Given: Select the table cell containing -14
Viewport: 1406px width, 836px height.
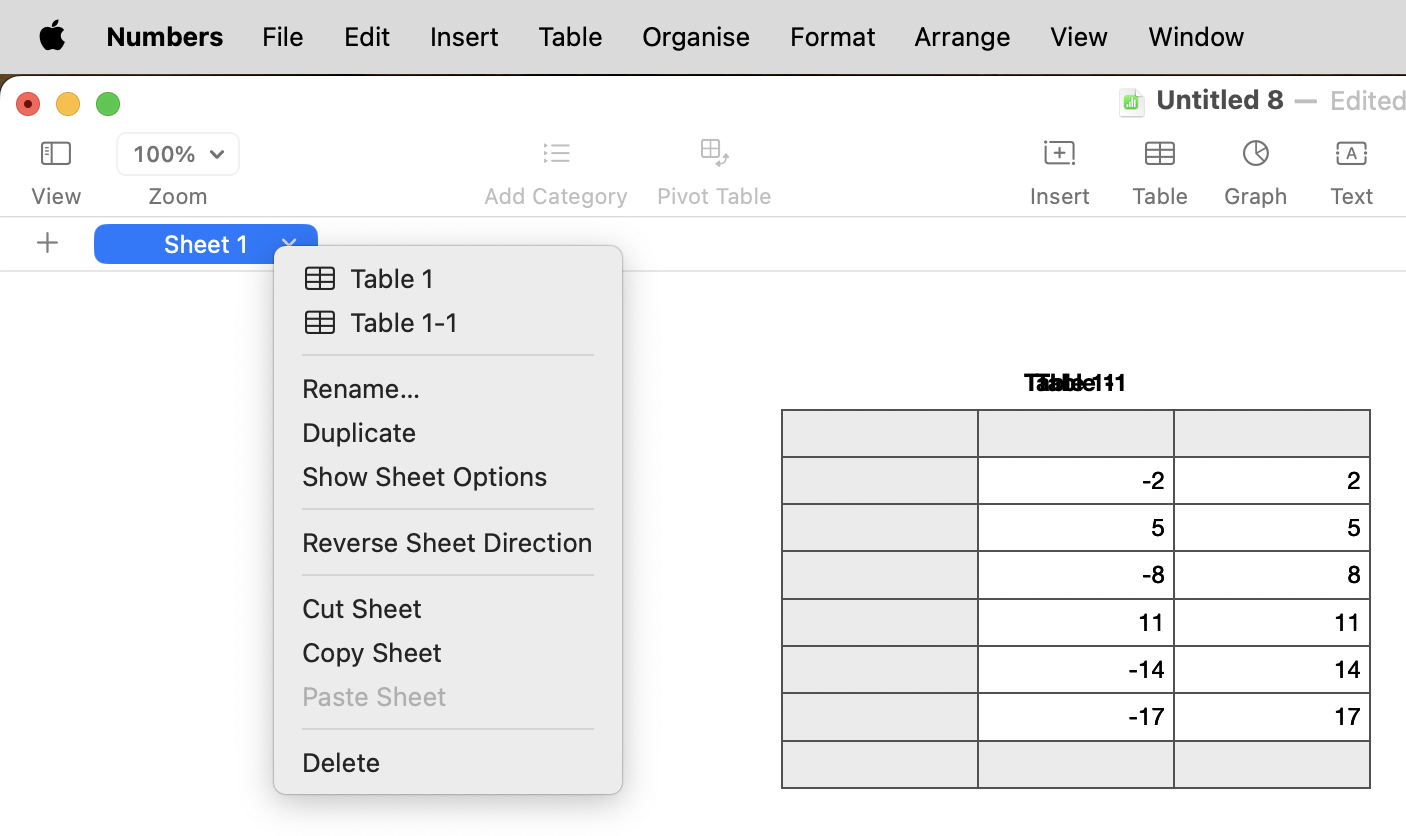Looking at the screenshot, I should pos(1075,669).
